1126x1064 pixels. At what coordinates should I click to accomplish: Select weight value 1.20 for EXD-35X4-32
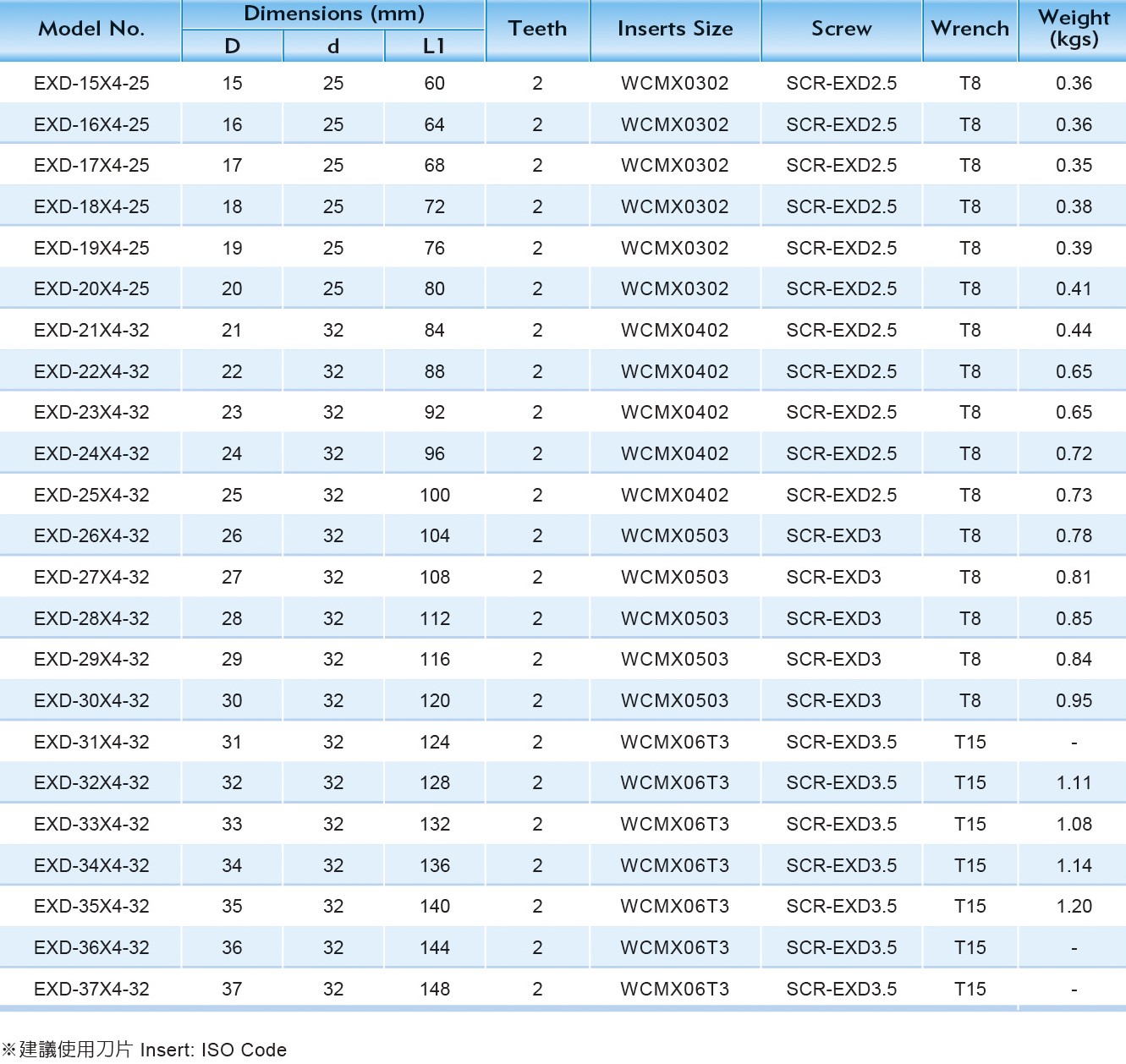[x=1074, y=907]
